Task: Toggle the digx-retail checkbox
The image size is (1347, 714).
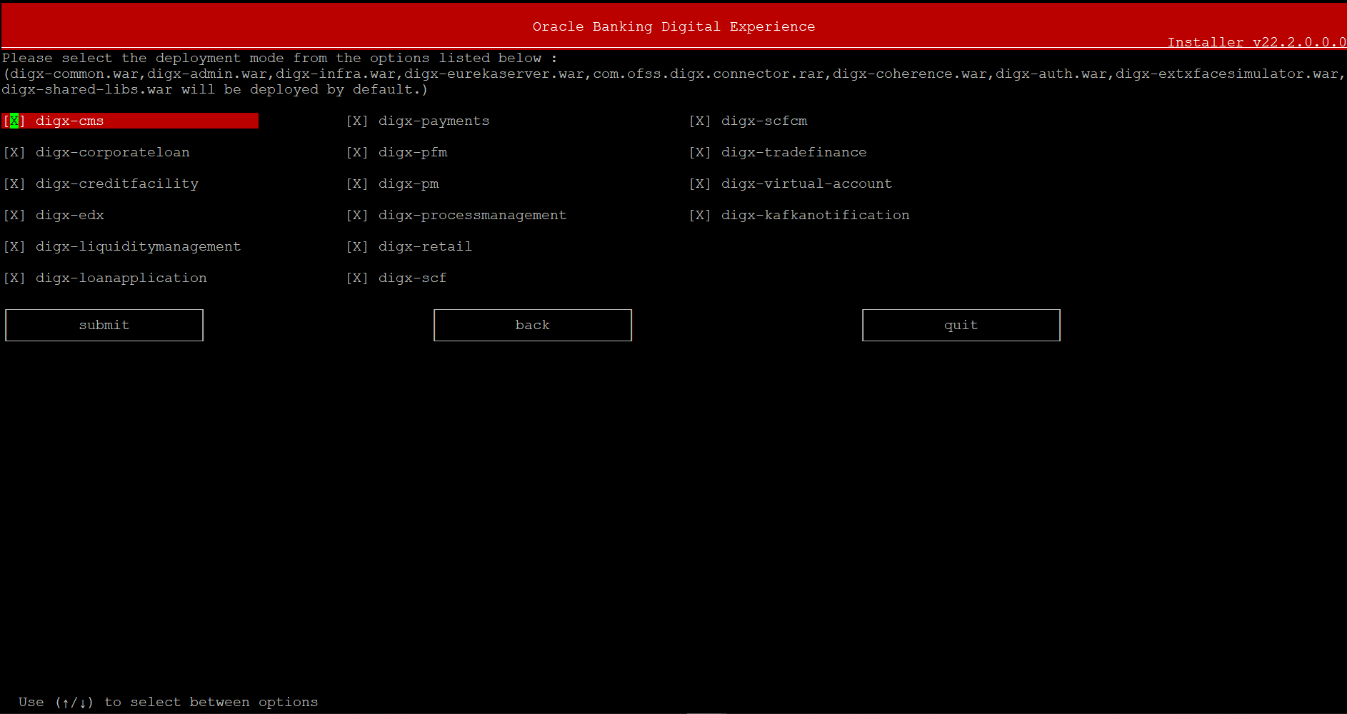Action: (357, 247)
